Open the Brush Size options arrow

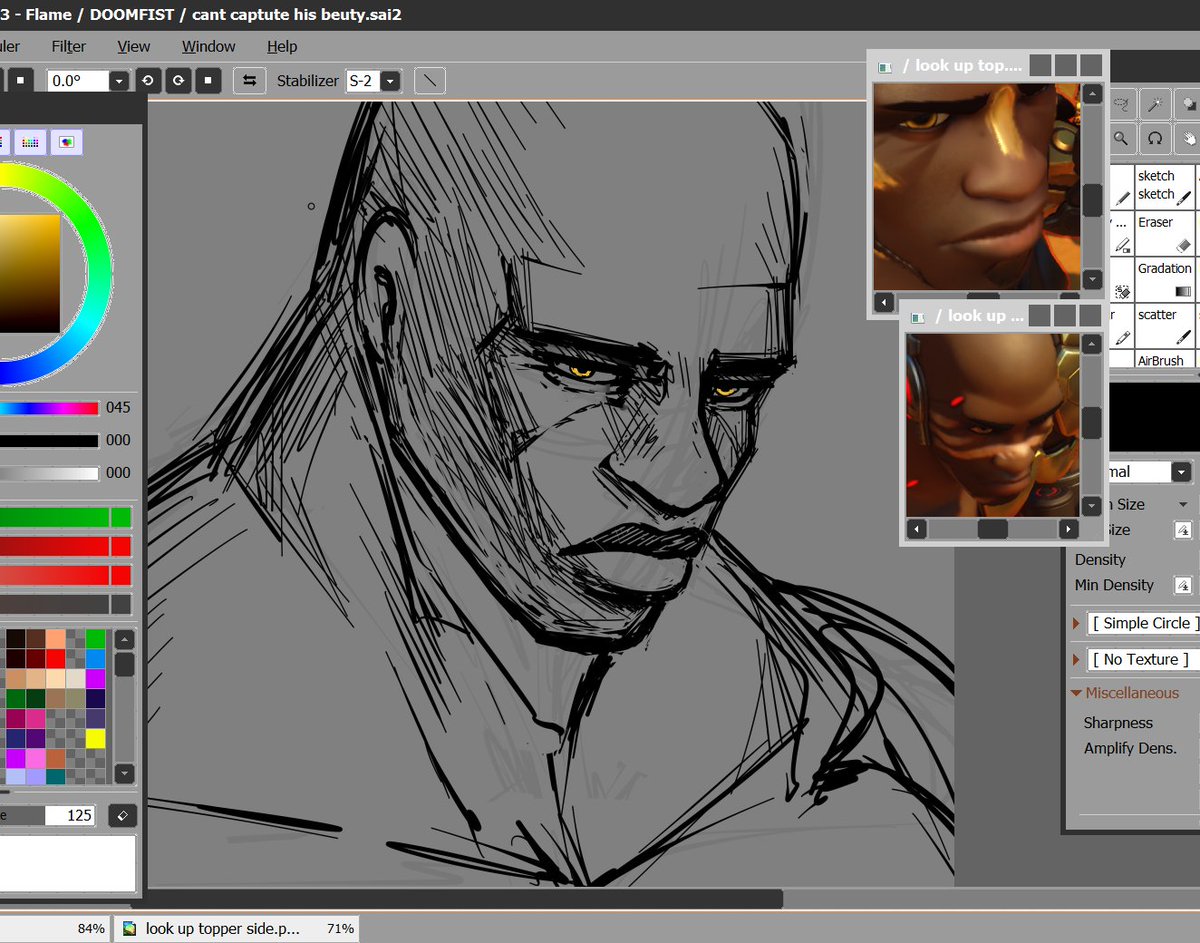[x=1184, y=504]
